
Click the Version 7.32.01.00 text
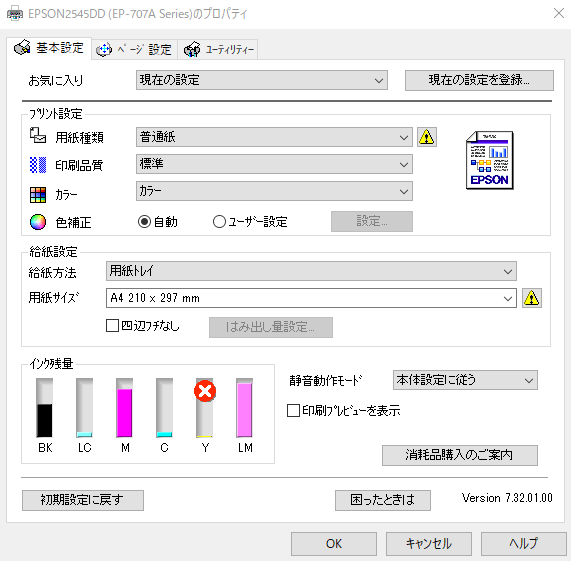point(507,498)
